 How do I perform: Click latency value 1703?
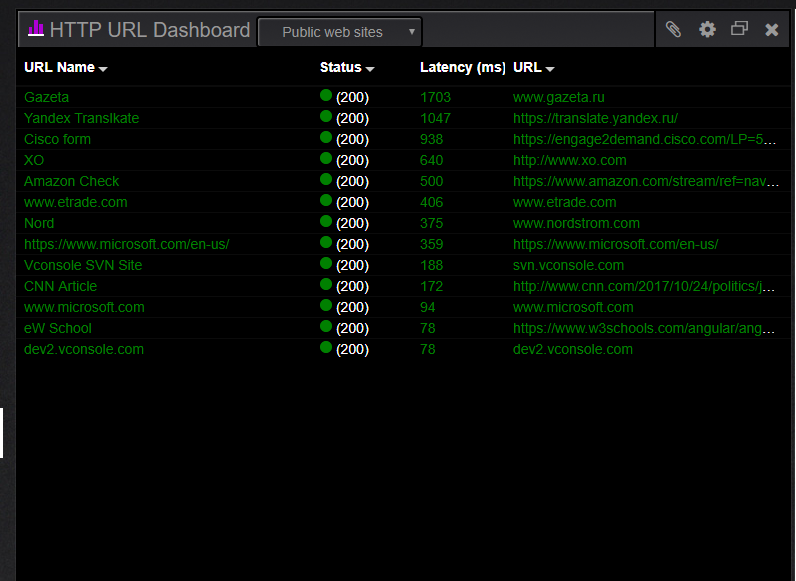coord(435,97)
